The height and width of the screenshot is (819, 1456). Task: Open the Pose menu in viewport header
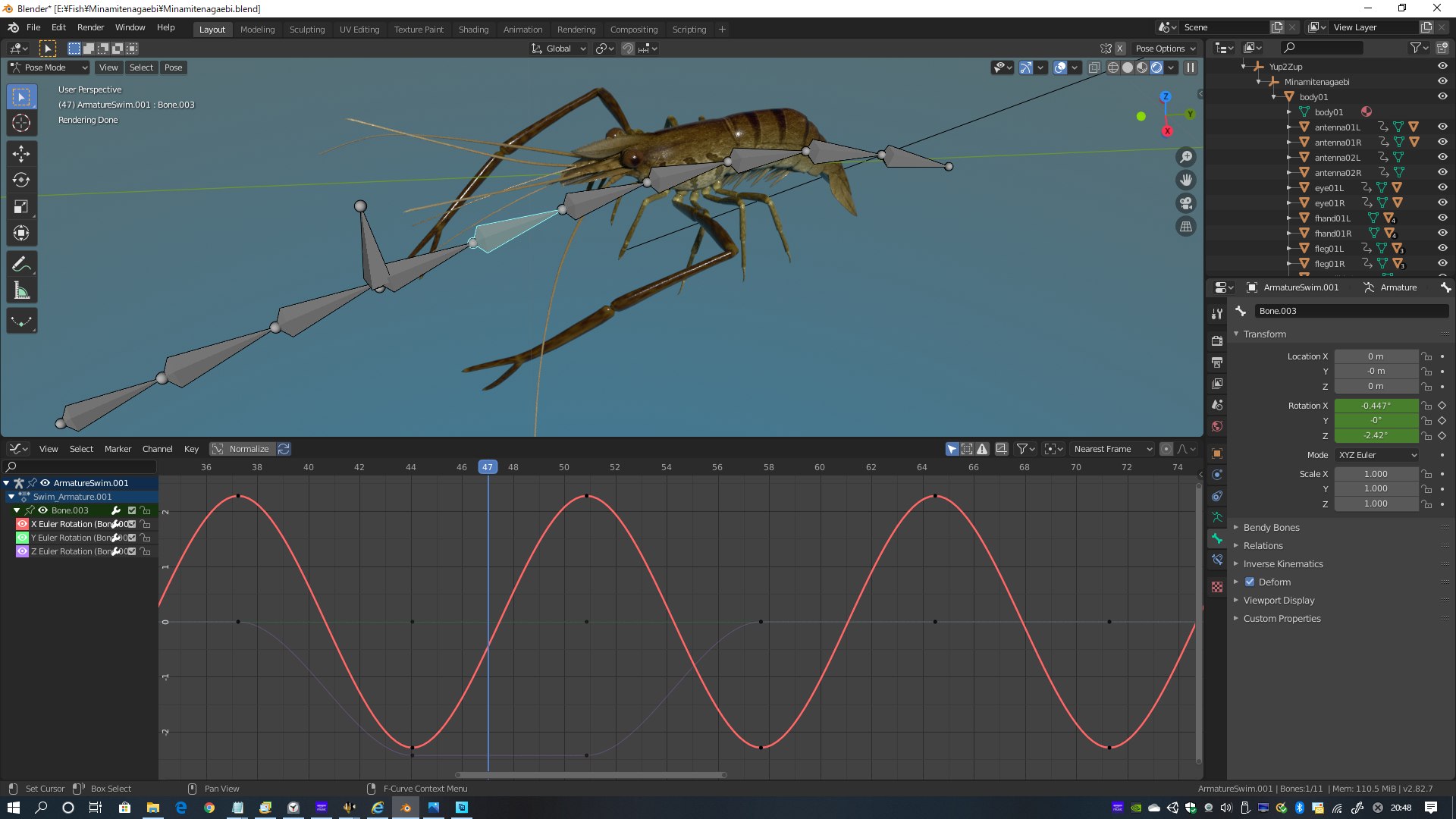pos(173,67)
